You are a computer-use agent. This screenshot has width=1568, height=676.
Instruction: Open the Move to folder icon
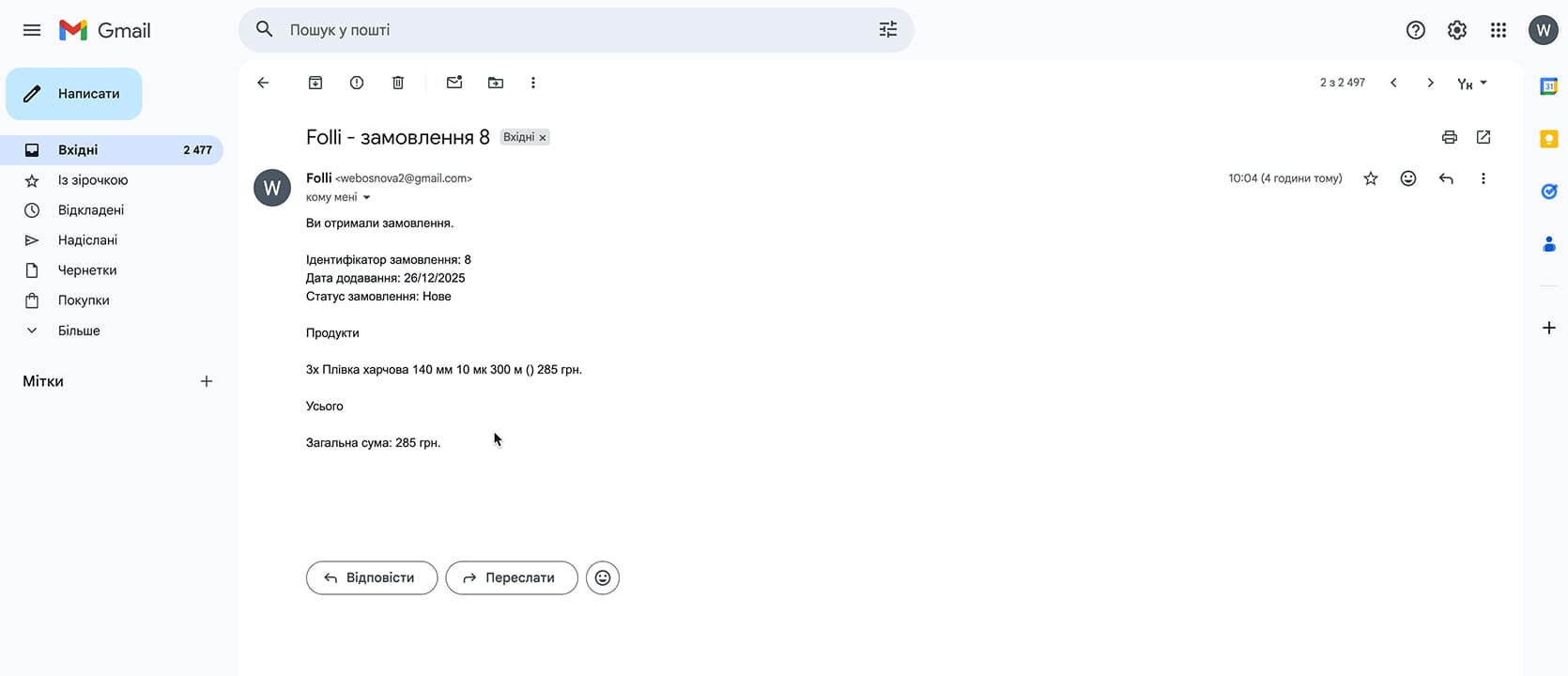pyautogui.click(x=496, y=83)
